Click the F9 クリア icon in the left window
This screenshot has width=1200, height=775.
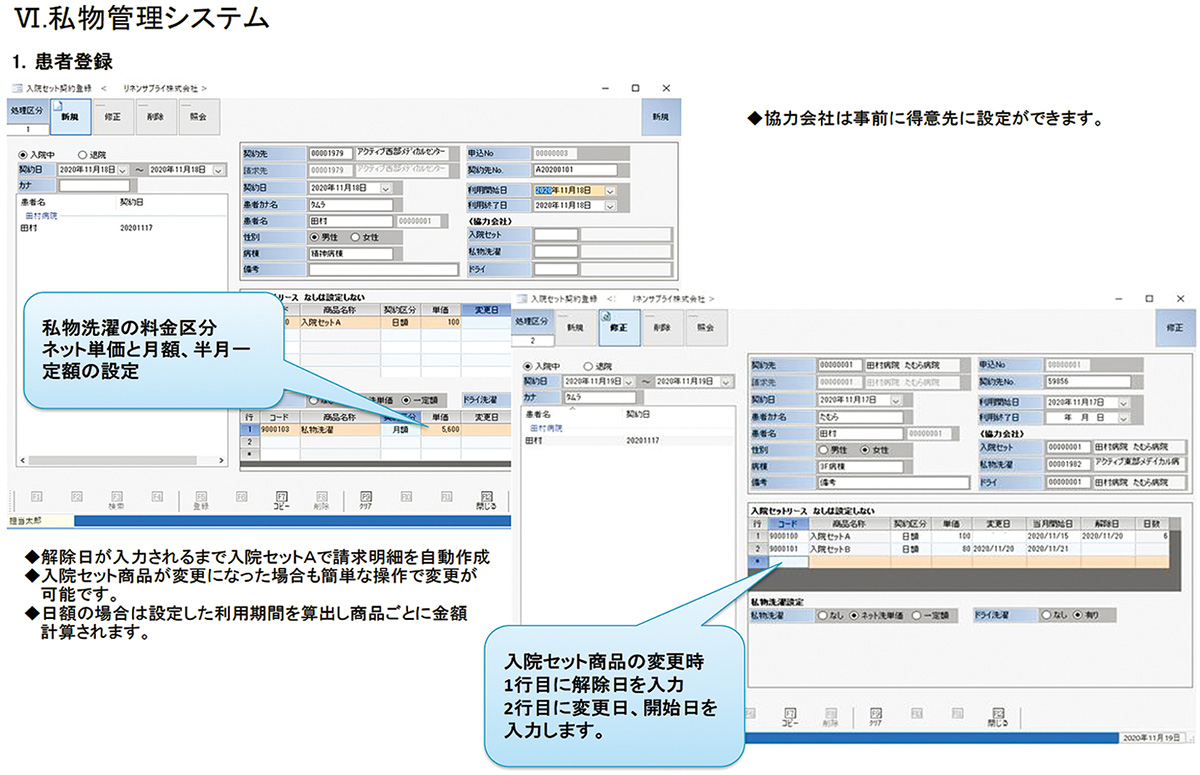(365, 498)
